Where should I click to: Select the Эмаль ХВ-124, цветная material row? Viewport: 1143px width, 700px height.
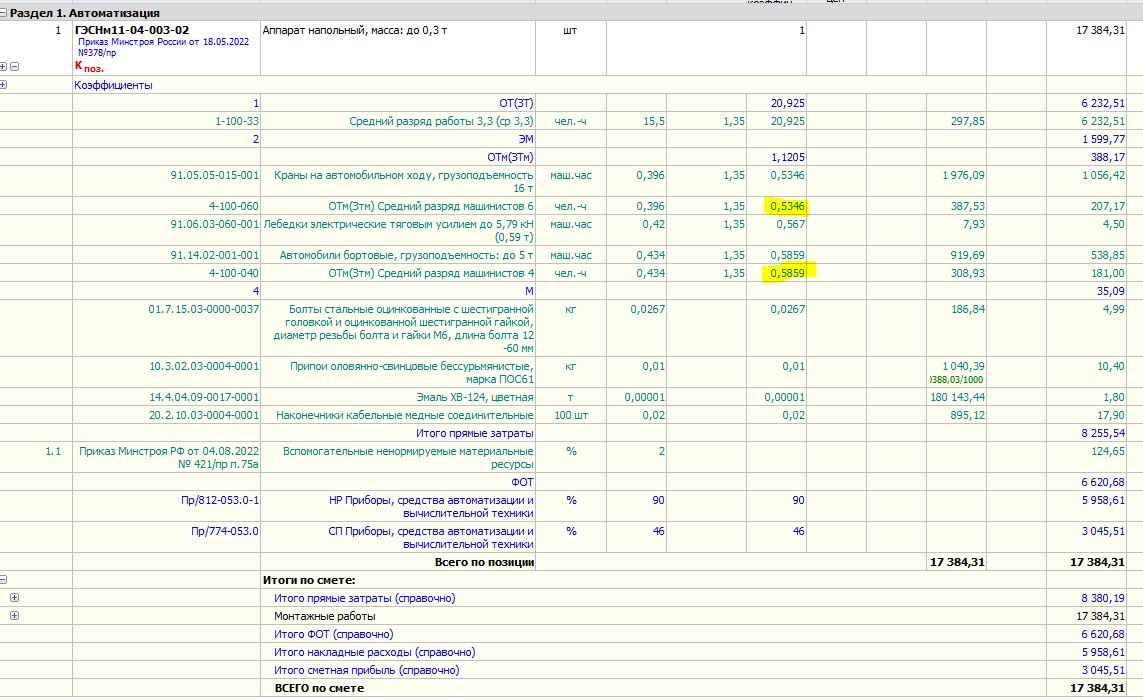pyautogui.click(x=476, y=397)
